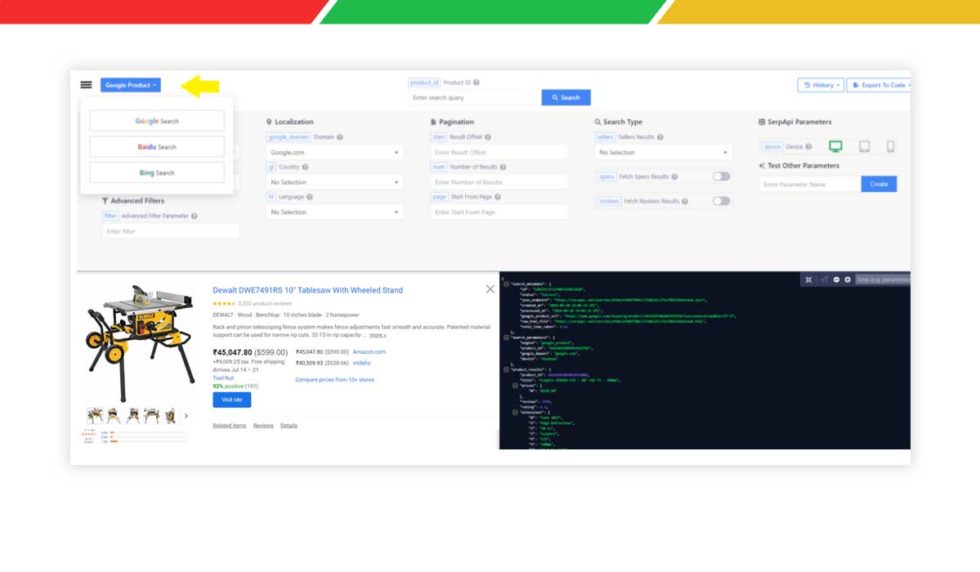The width and height of the screenshot is (980, 572).
Task: Open the hamburger menu icon
Action: (86, 85)
